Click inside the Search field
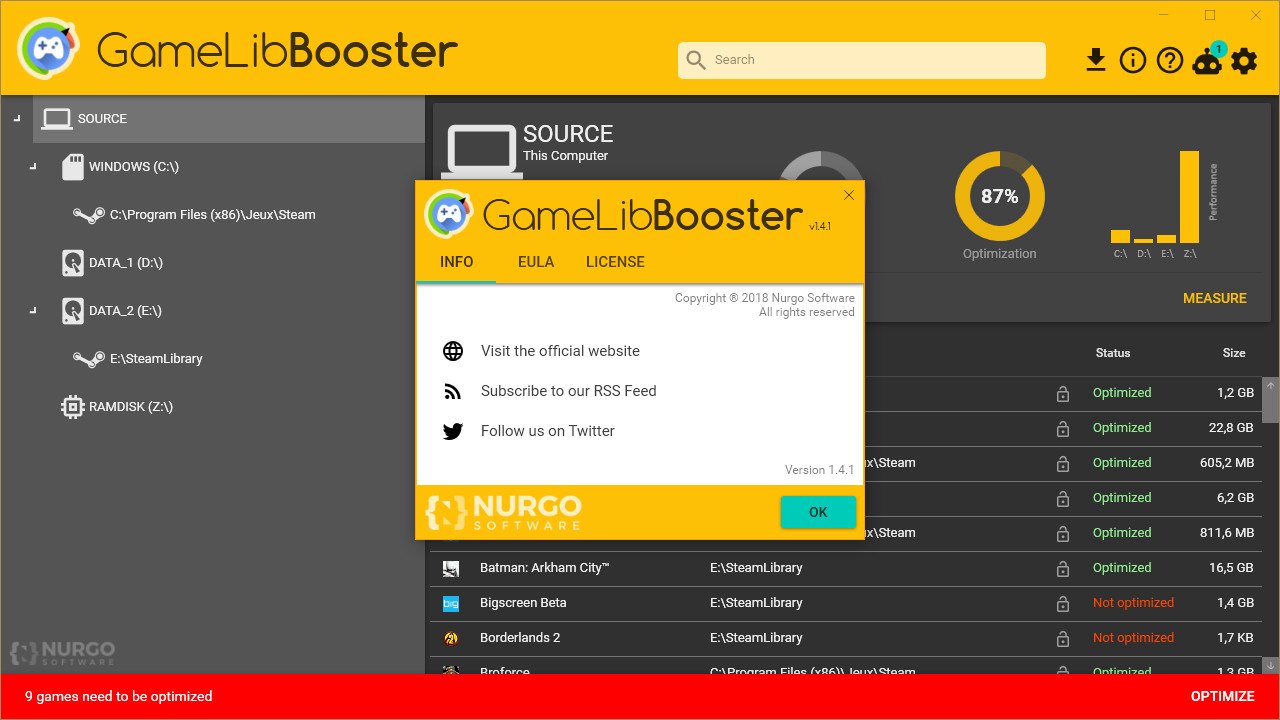The image size is (1280, 720). pyautogui.click(x=860, y=60)
